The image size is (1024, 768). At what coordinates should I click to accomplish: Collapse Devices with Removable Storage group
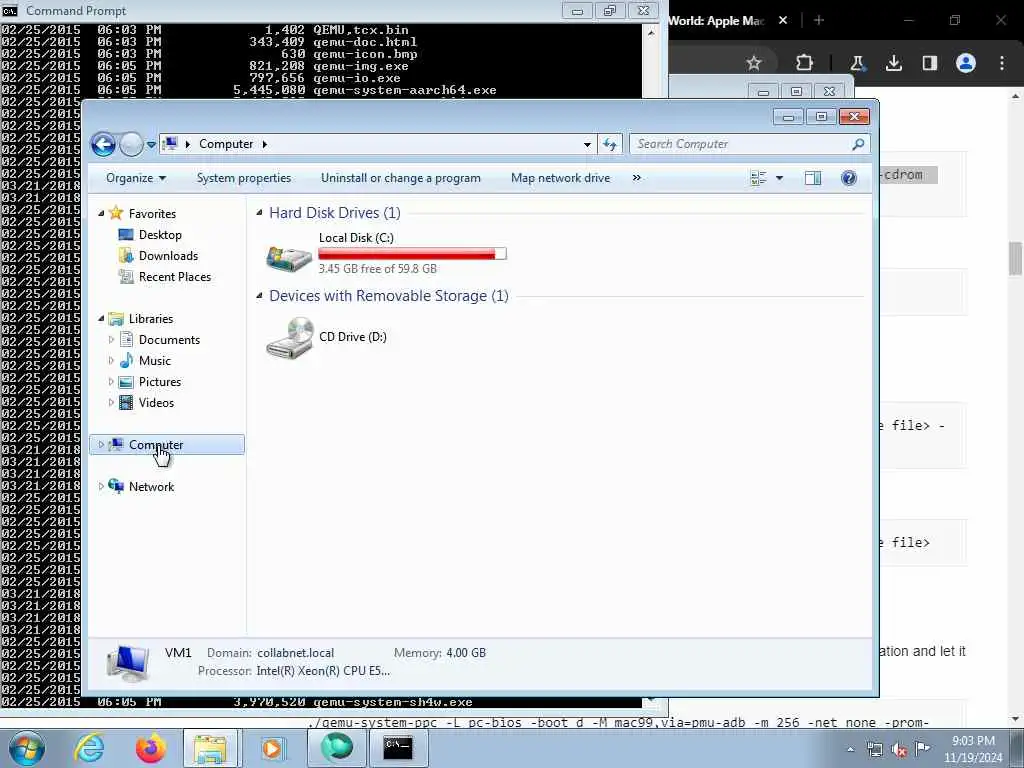(259, 296)
